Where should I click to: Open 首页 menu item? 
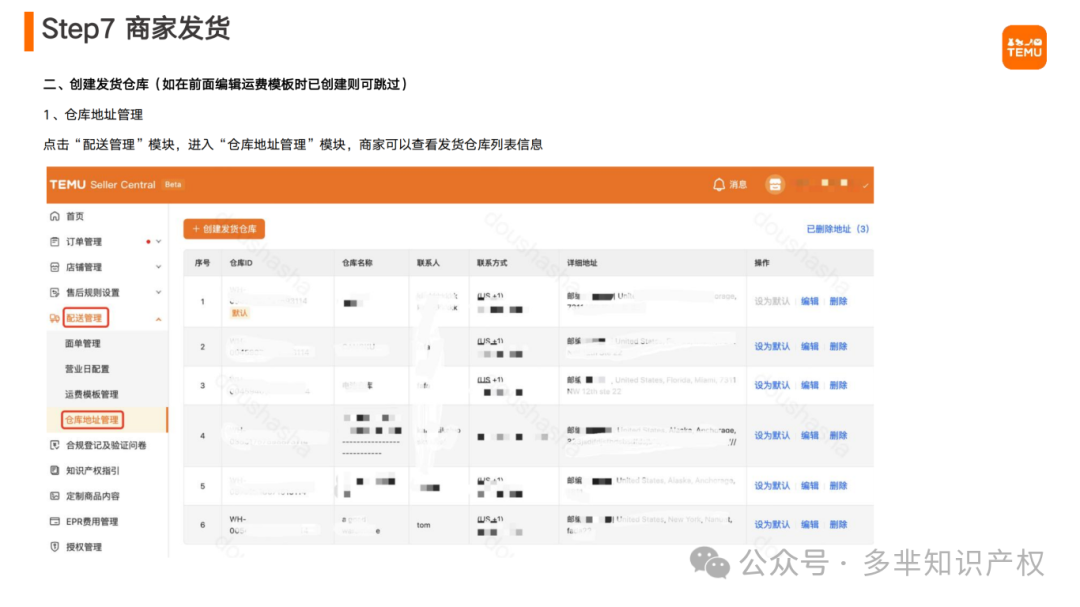tap(75, 216)
